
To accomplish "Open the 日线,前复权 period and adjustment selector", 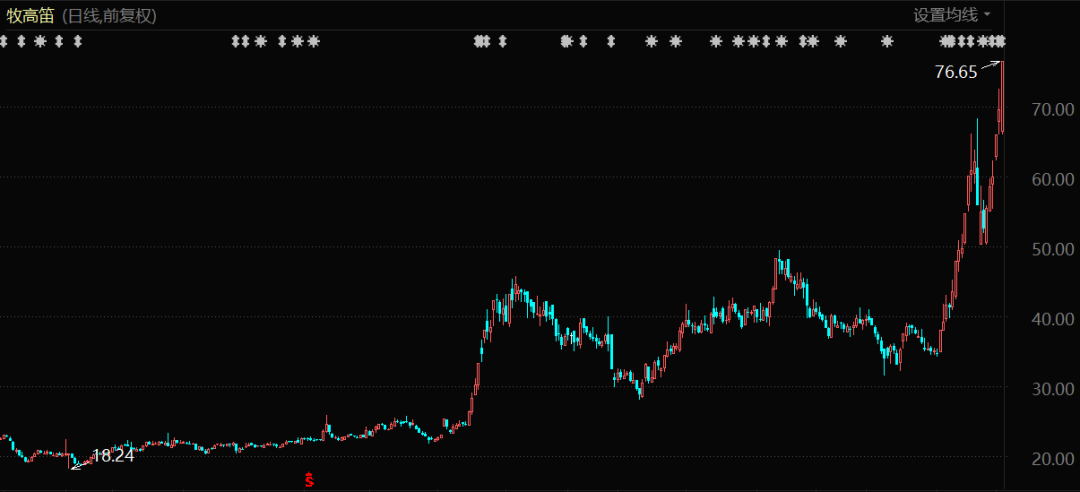I will [109, 16].
